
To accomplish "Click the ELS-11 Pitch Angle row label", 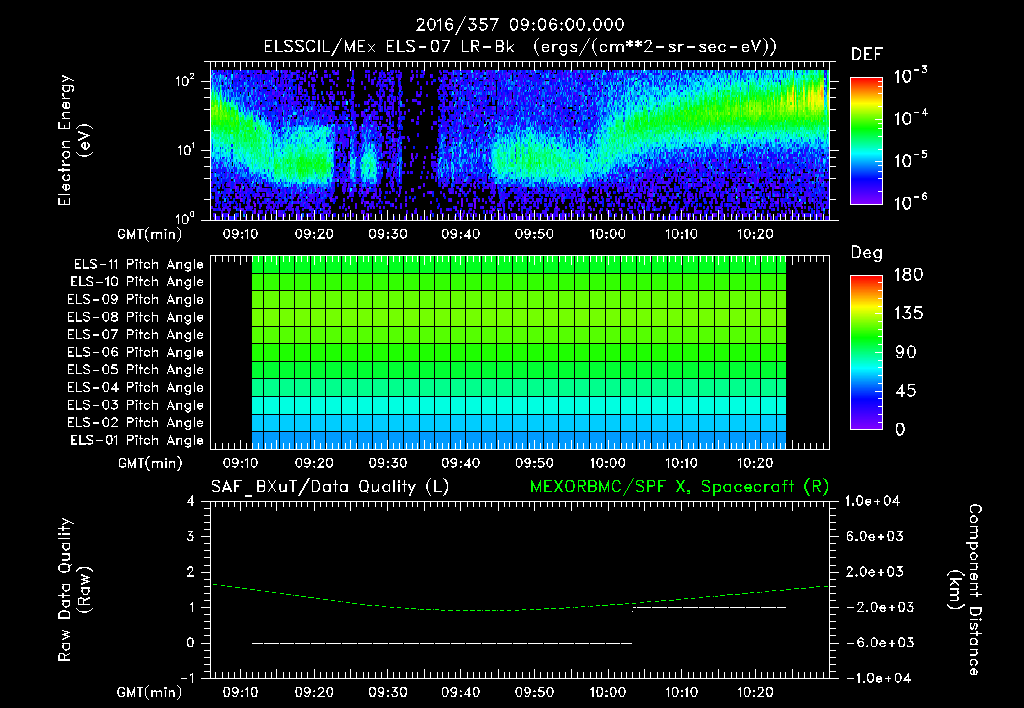I will click(138, 265).
